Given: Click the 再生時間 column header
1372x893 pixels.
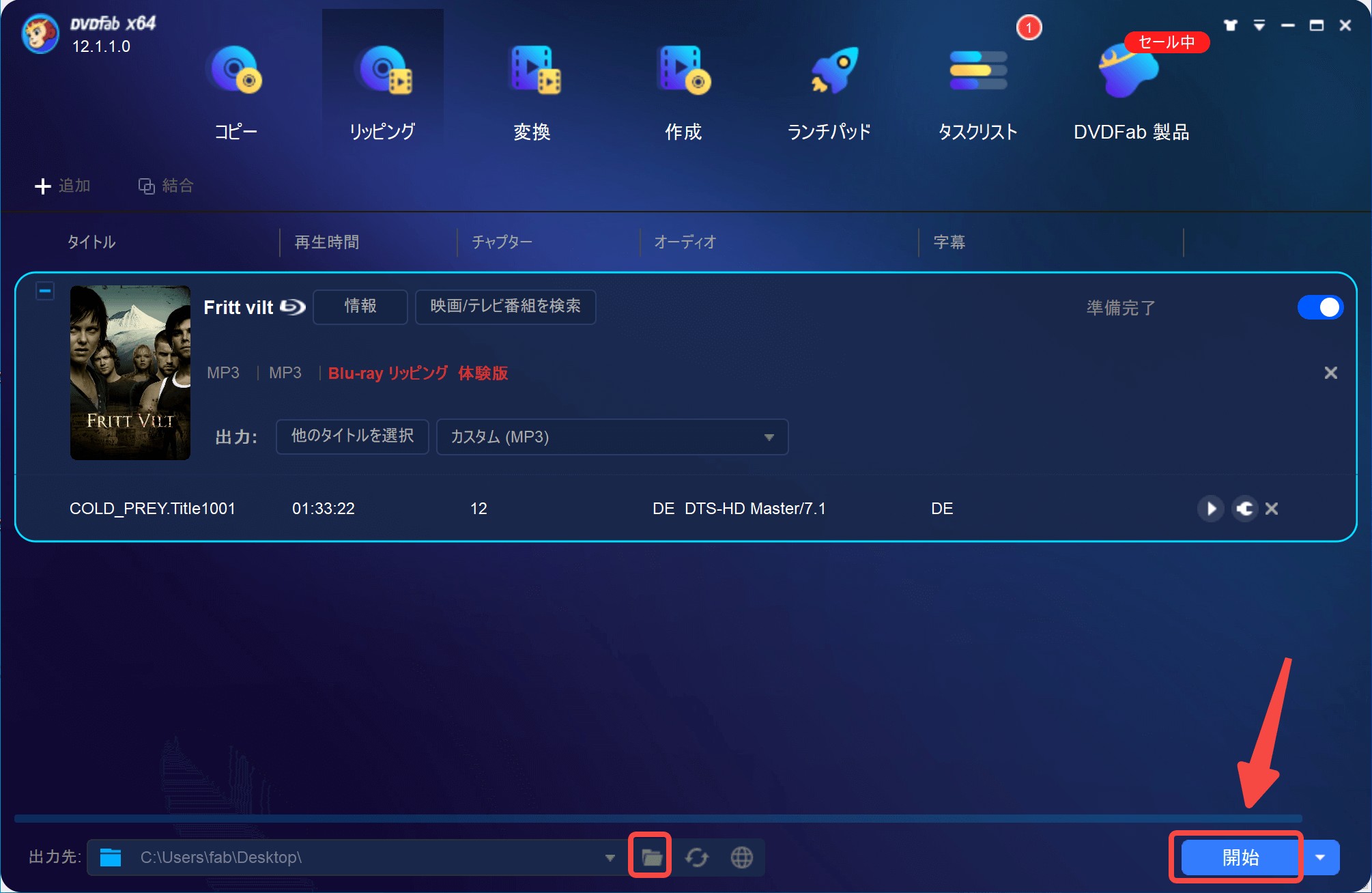Looking at the screenshot, I should click(x=327, y=242).
